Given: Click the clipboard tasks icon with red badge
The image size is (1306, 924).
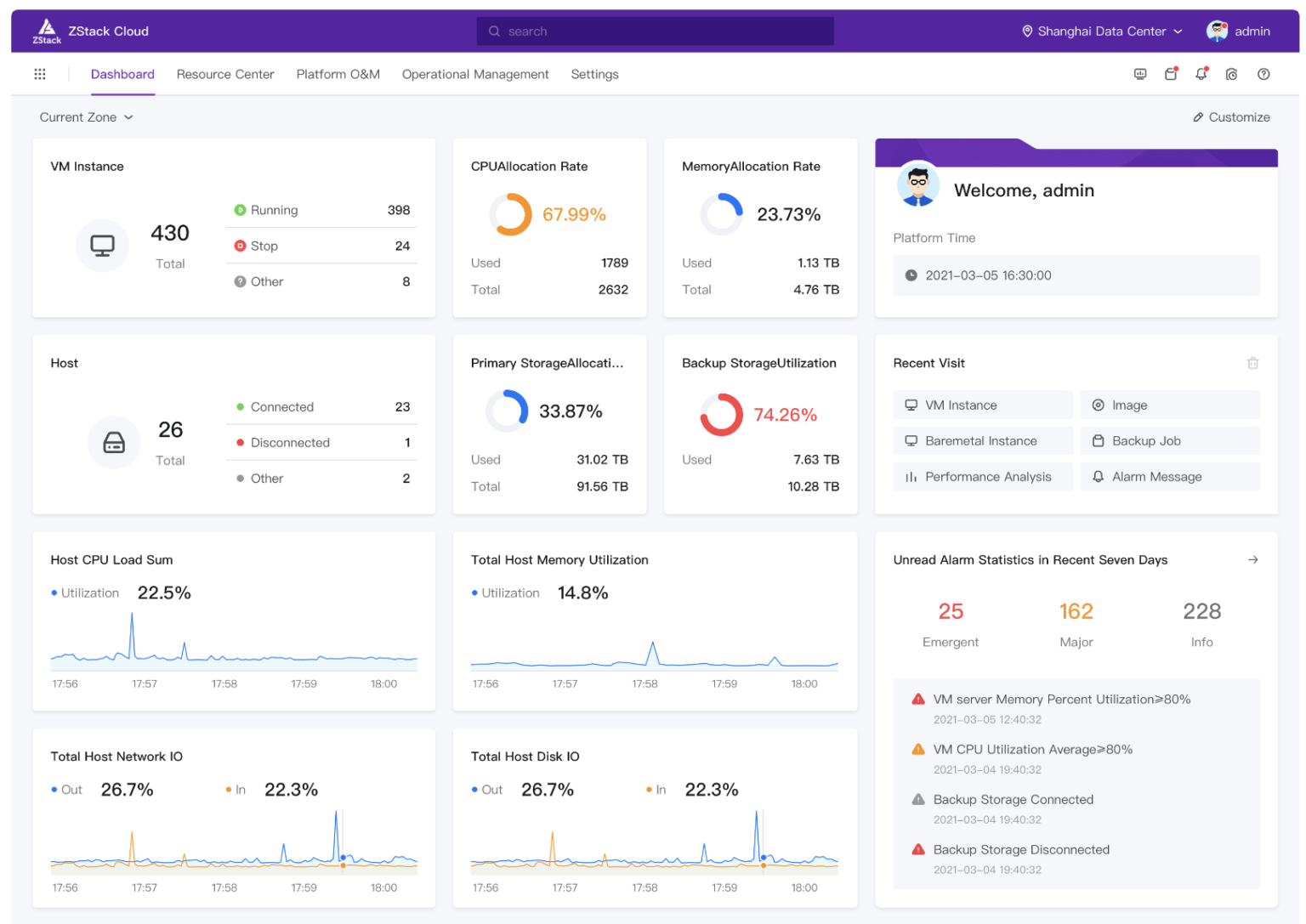Looking at the screenshot, I should tap(1171, 74).
